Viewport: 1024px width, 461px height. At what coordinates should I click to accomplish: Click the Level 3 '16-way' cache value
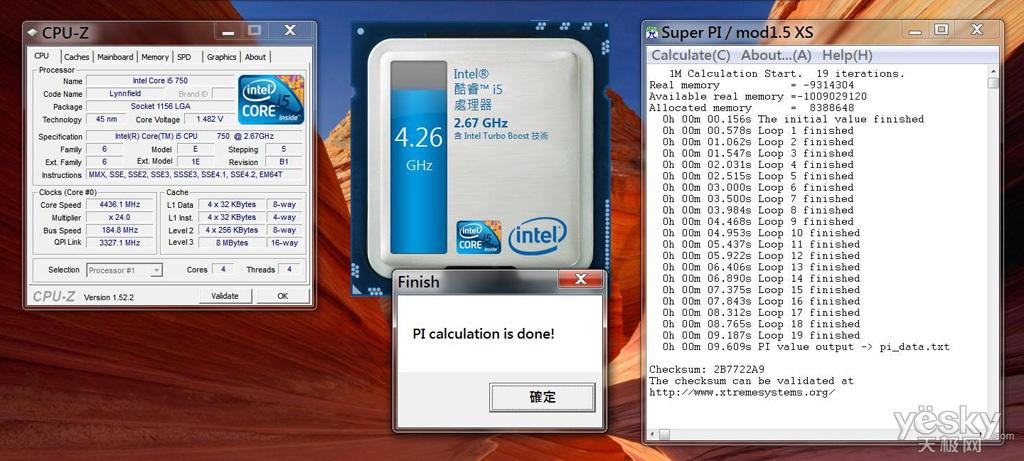[285, 243]
